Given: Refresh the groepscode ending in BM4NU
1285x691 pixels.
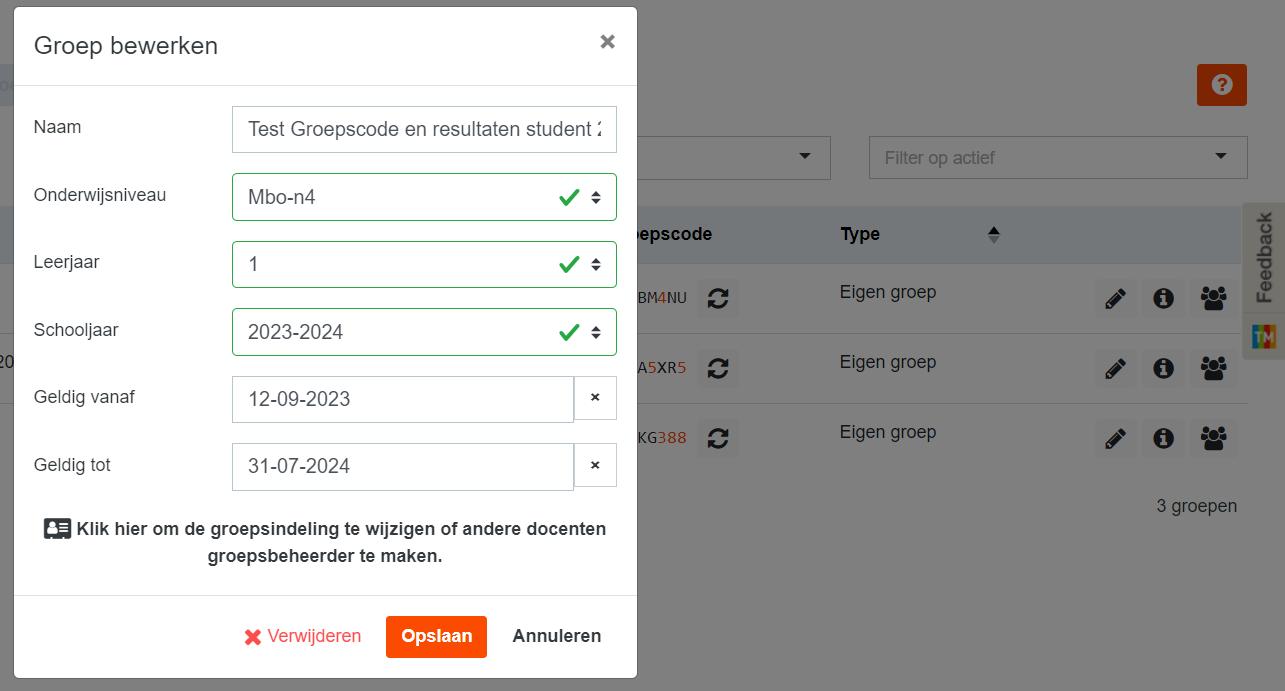Looking at the screenshot, I should (x=717, y=298).
